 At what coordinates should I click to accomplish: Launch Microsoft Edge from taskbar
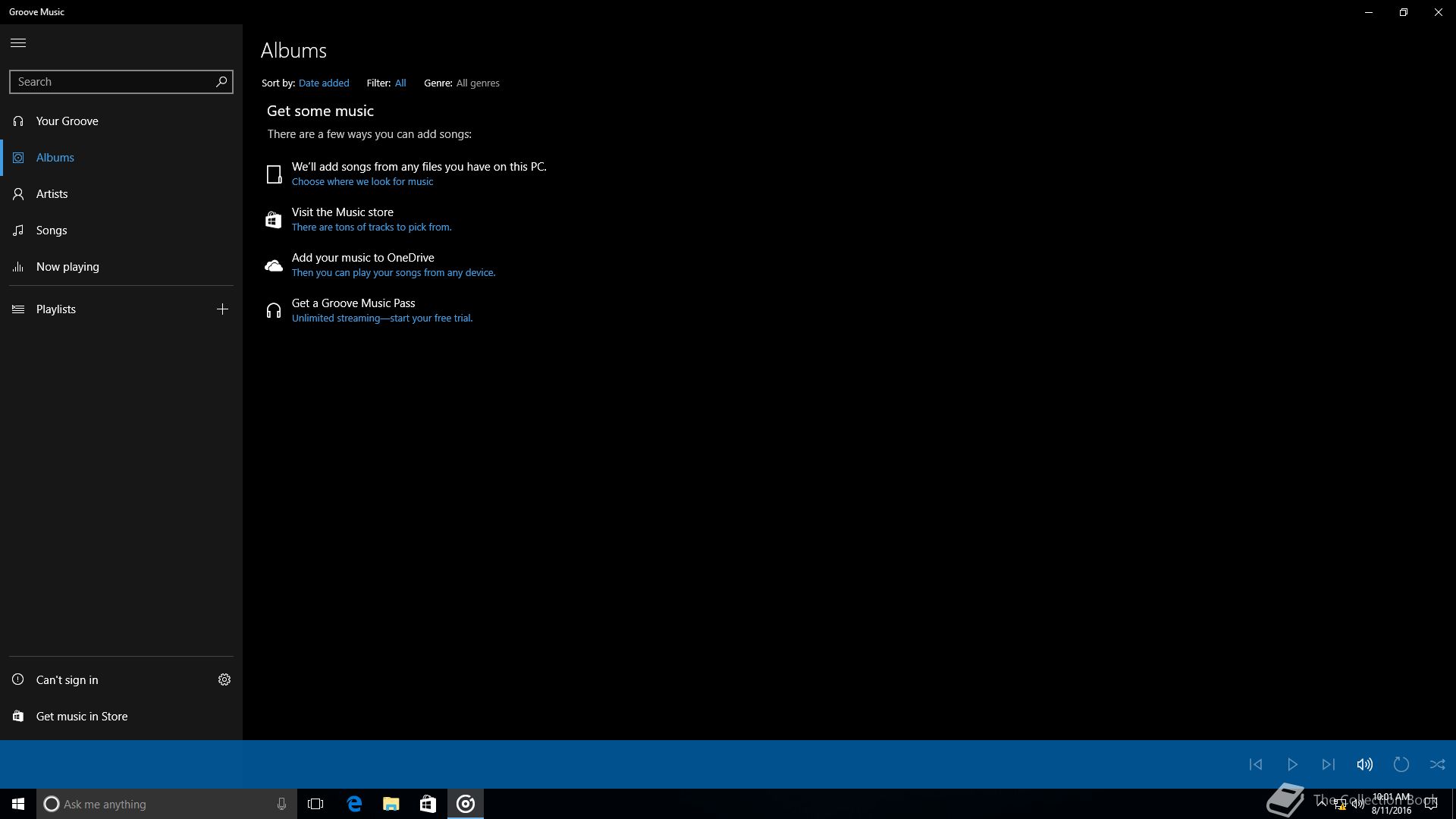(x=354, y=804)
